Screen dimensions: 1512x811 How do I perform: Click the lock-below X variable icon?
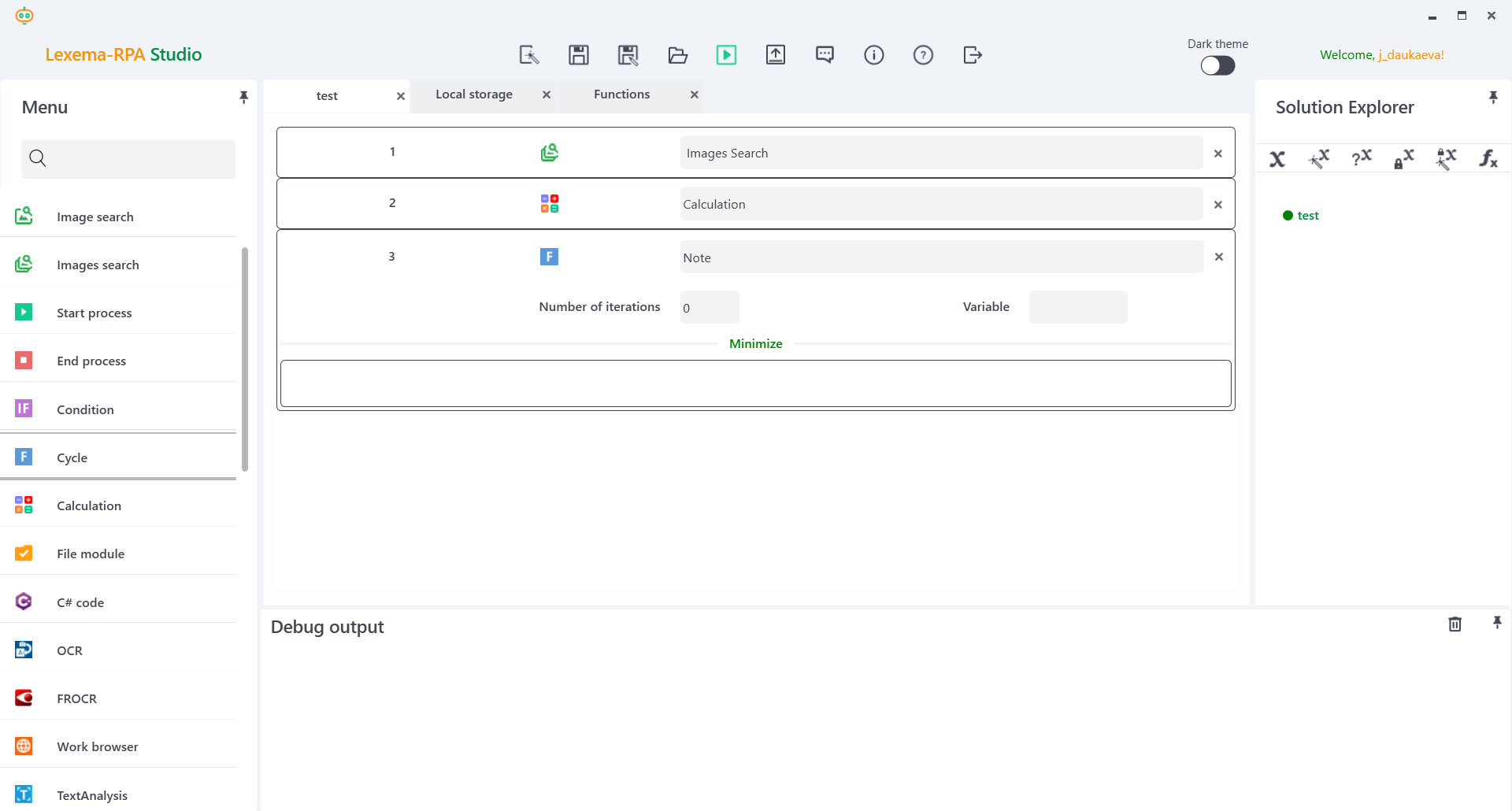coord(1404,159)
